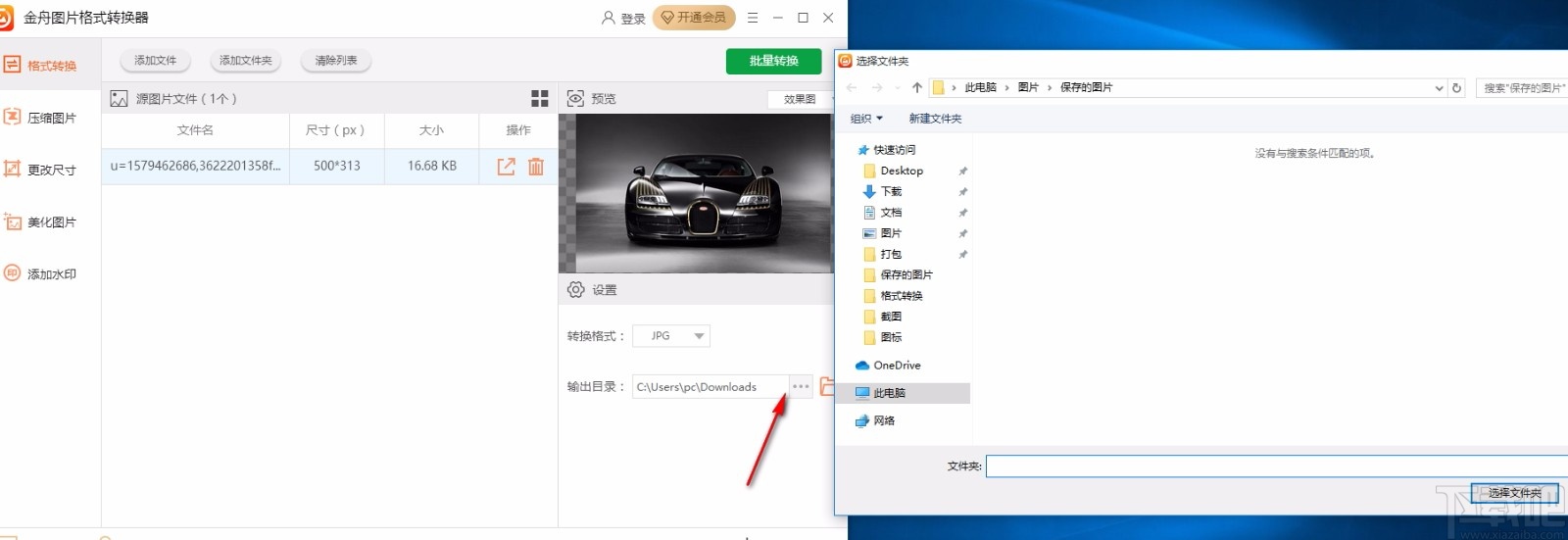Click the 添加文件夹 button

point(246,61)
